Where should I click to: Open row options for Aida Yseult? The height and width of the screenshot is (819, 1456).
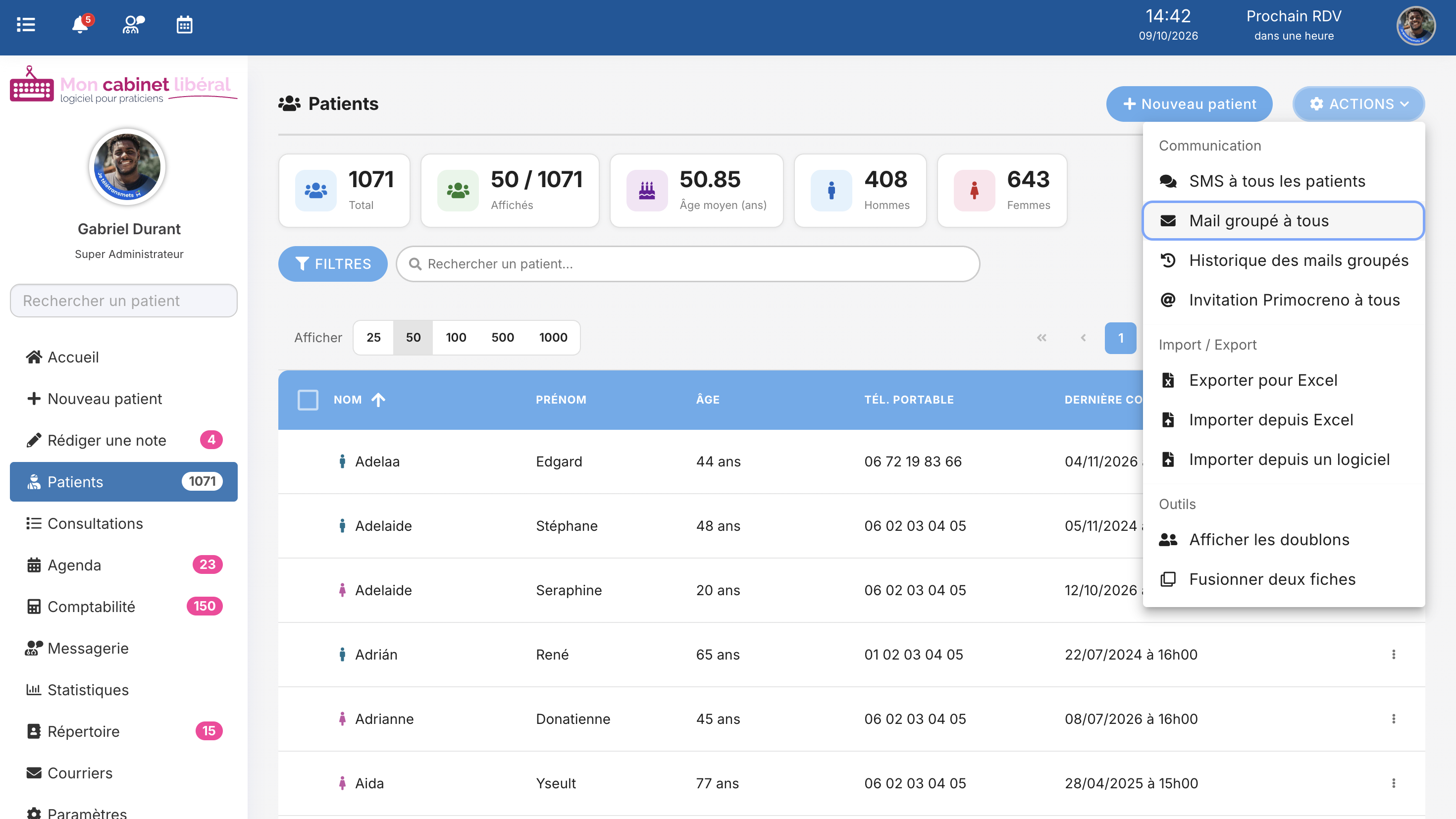pos(1393,783)
